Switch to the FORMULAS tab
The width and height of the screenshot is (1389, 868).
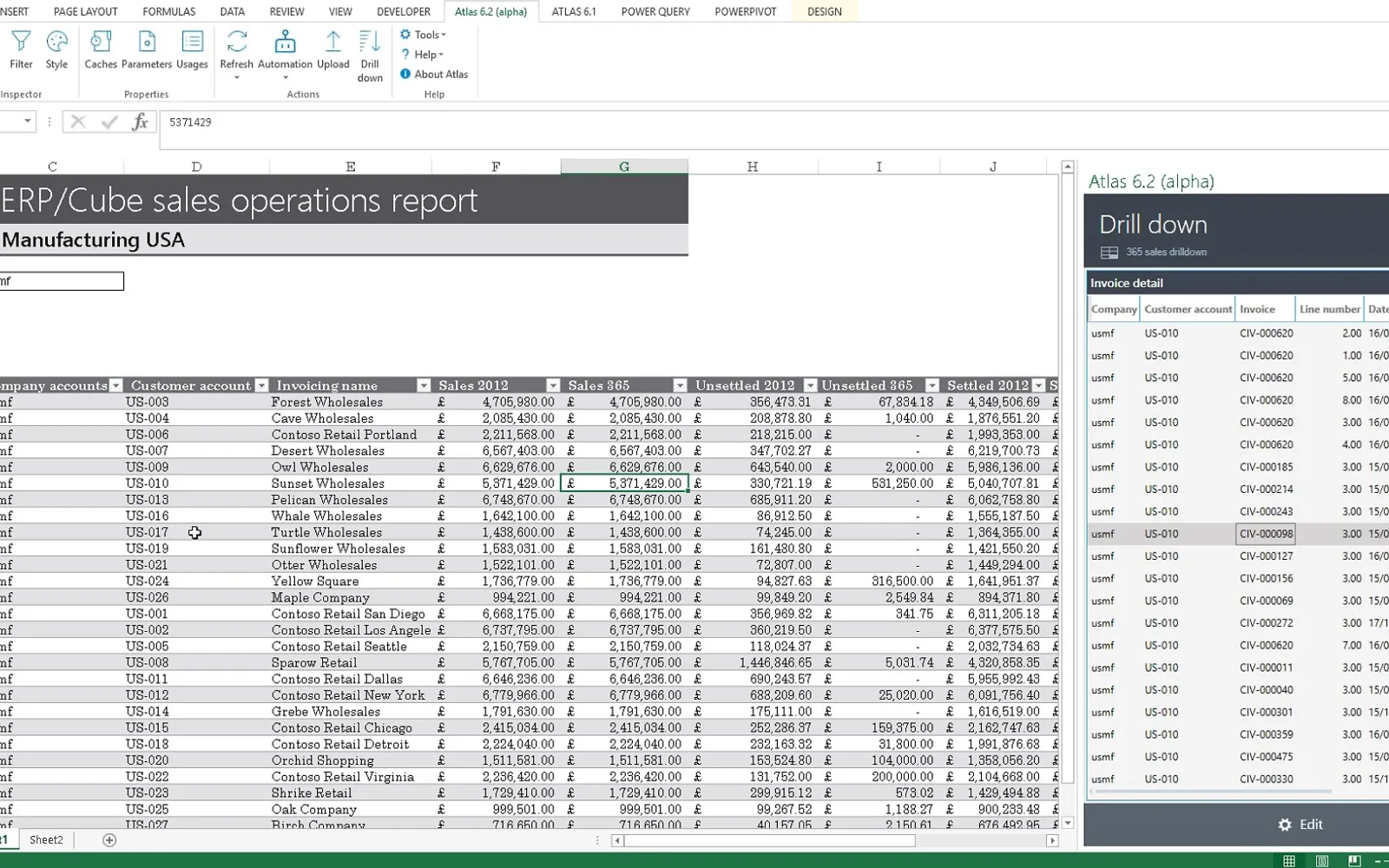[x=169, y=11]
